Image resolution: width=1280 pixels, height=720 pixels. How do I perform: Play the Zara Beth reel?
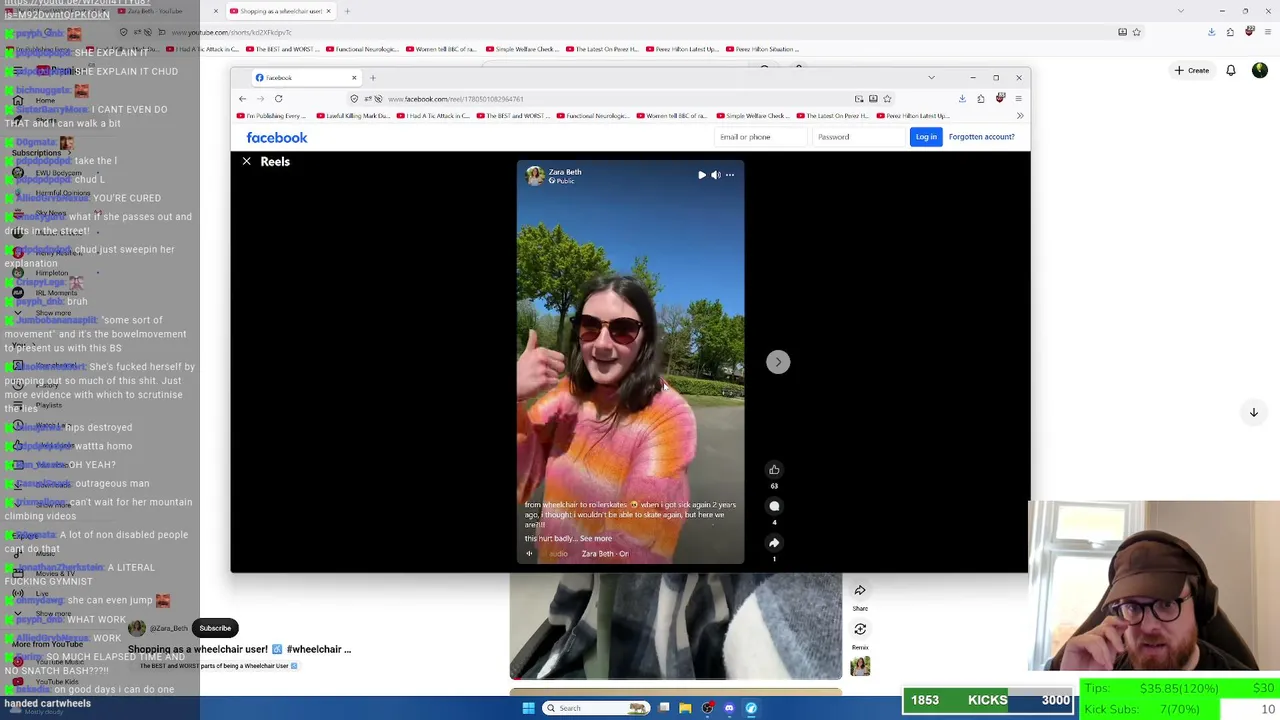click(x=702, y=175)
